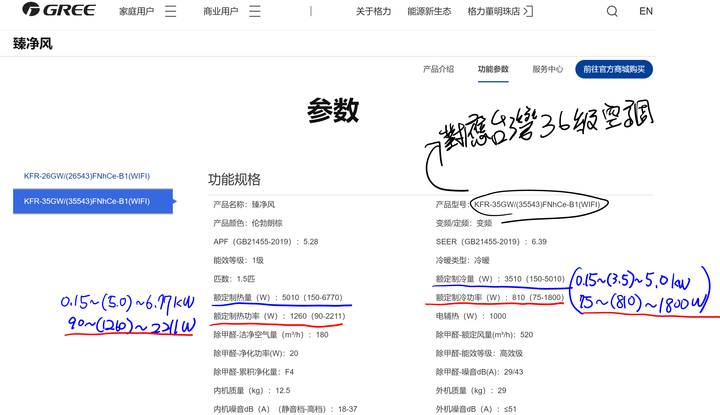Click 能效等级: 1级 row
This screenshot has height=415, width=720.
point(238,260)
